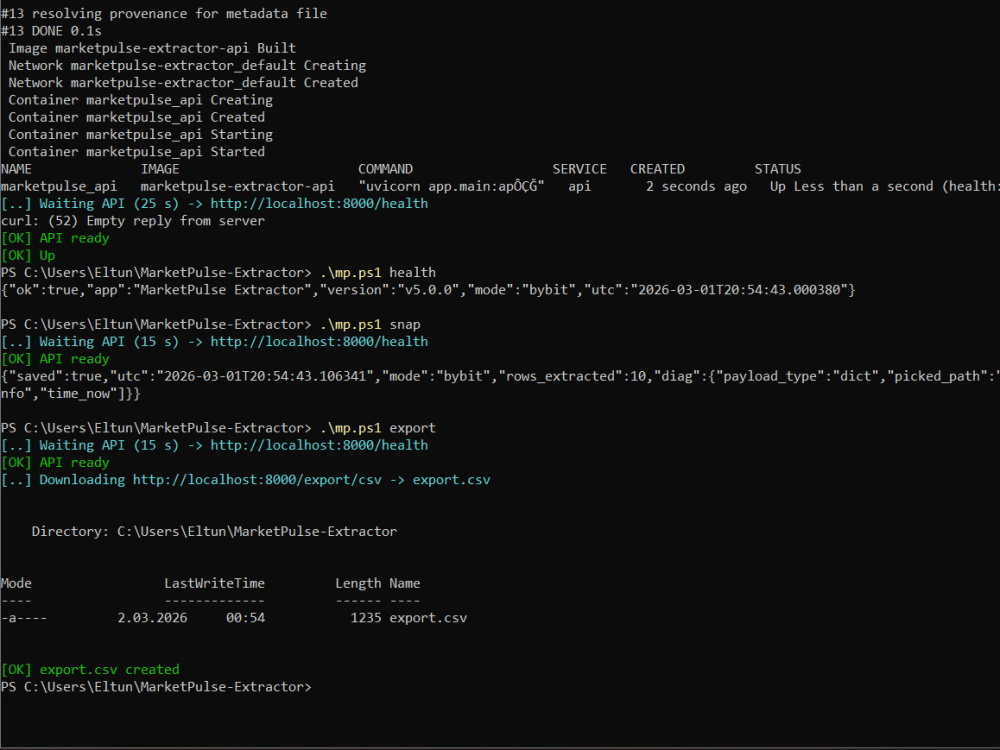Click the first http://localhost:8000/health URL after 25 s
The image size is (1000, 750).
(x=319, y=203)
